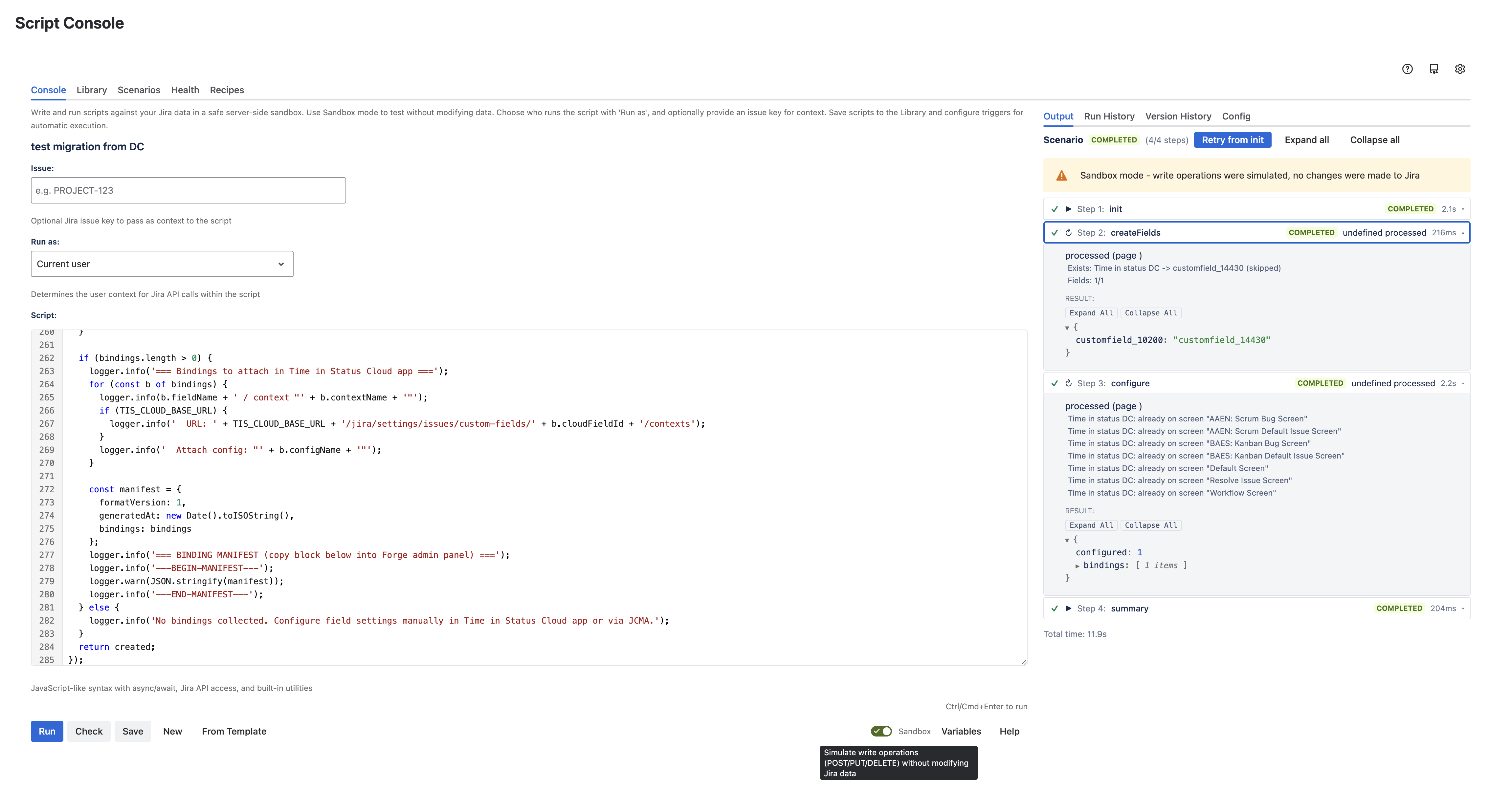The width and height of the screenshot is (1489, 812).
Task: Click the Check button below the script
Action: [x=88, y=731]
